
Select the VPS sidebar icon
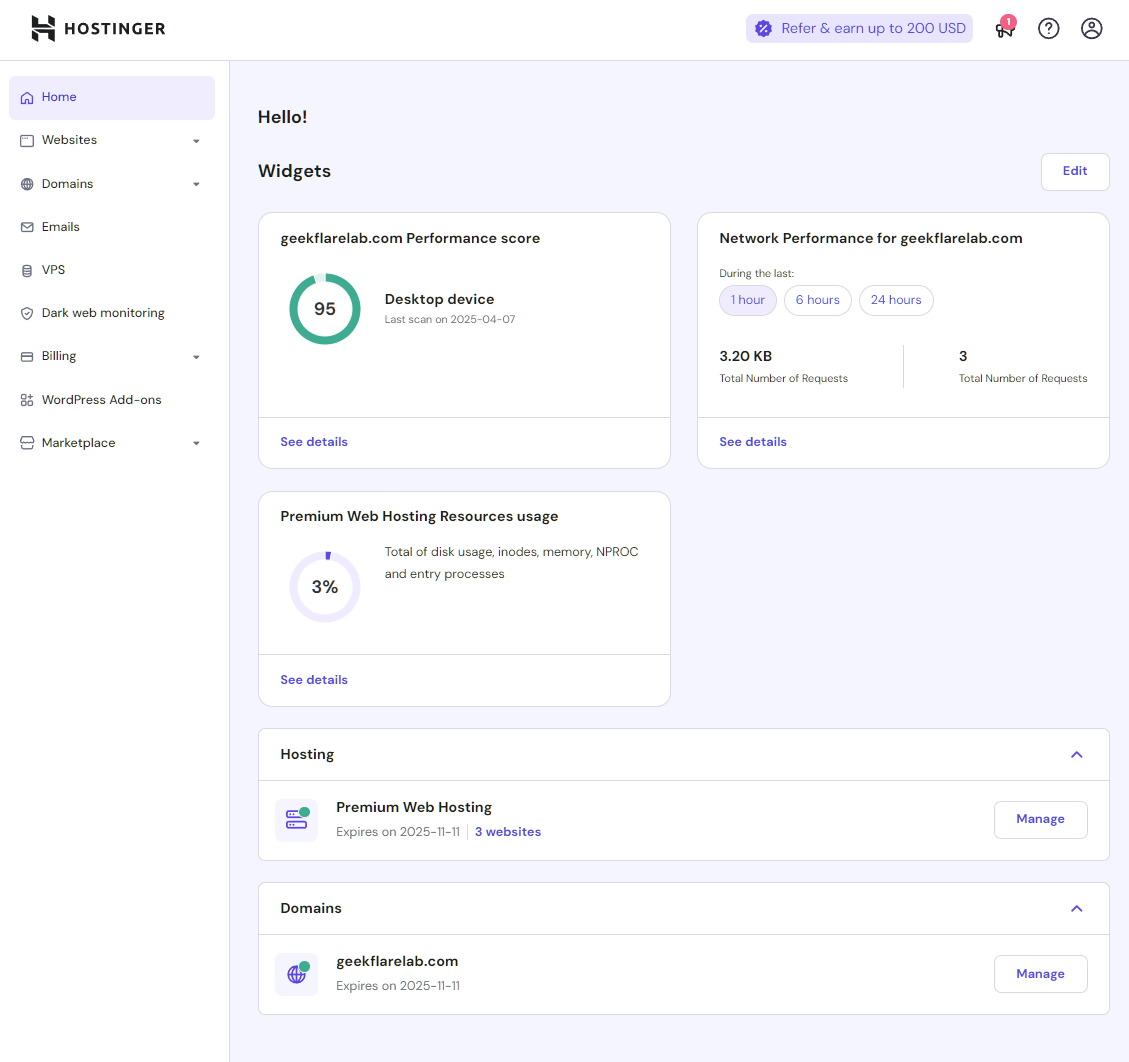(26, 270)
